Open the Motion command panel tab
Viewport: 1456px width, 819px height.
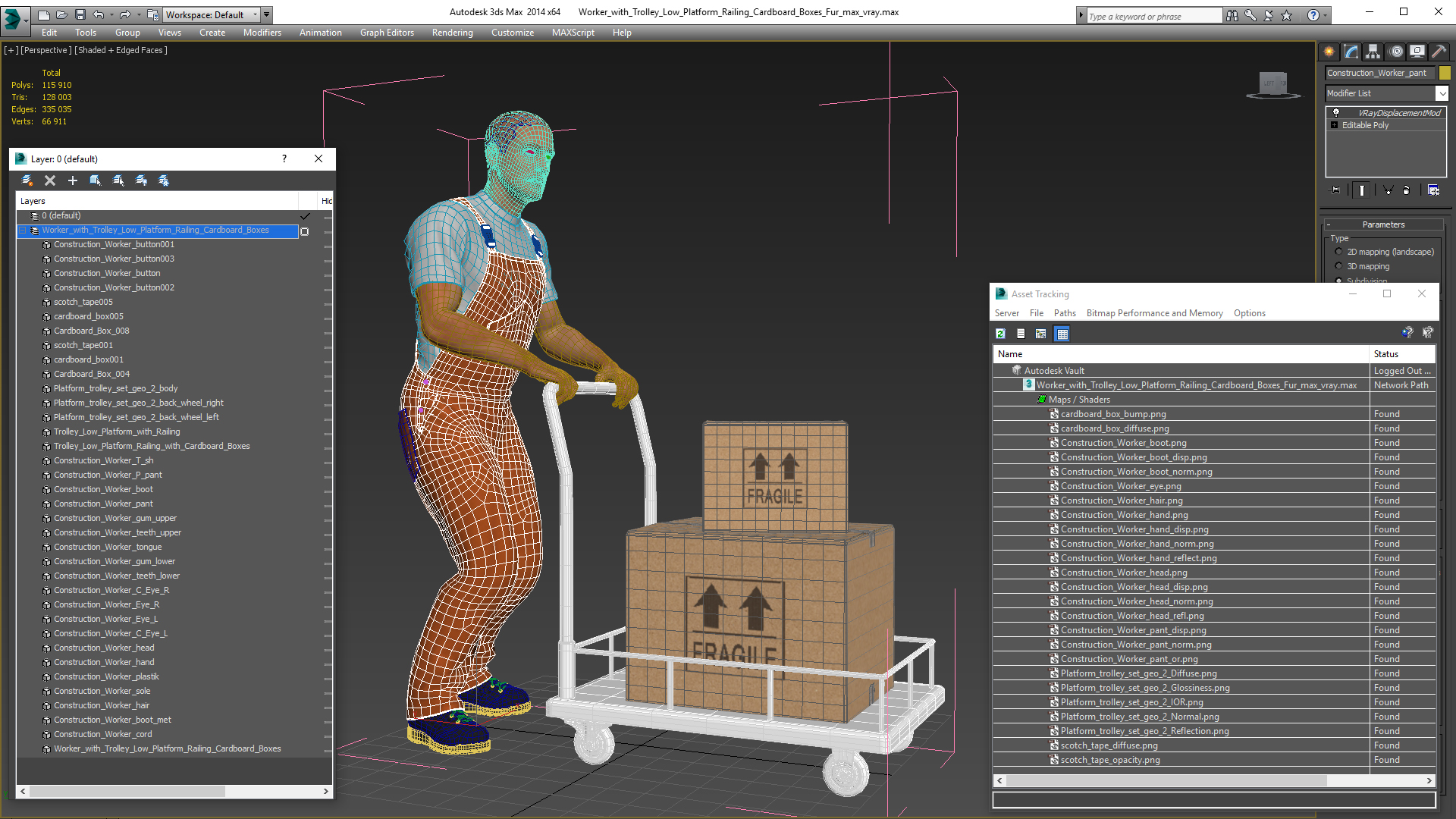click(1396, 52)
